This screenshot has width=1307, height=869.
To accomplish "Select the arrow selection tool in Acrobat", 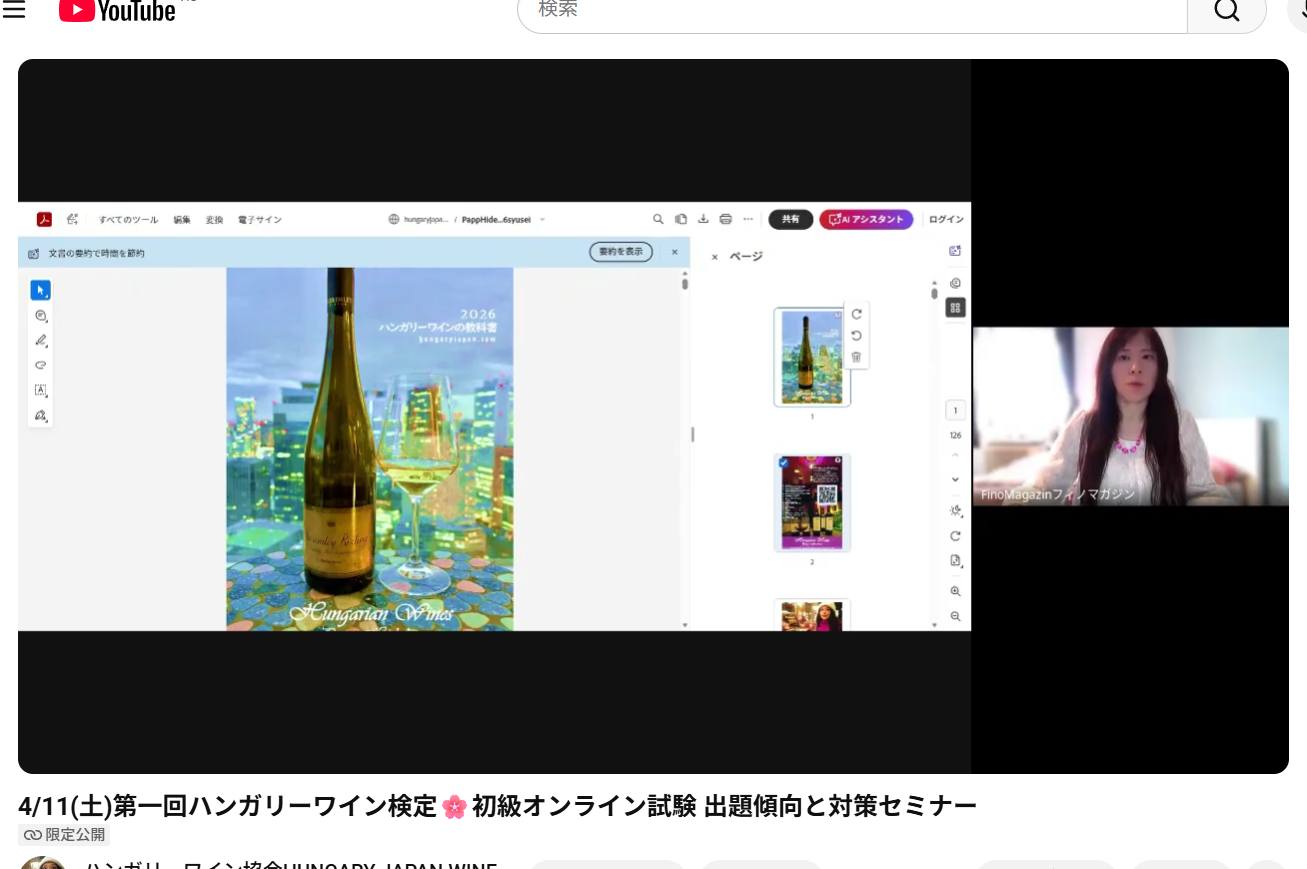I will (x=40, y=290).
